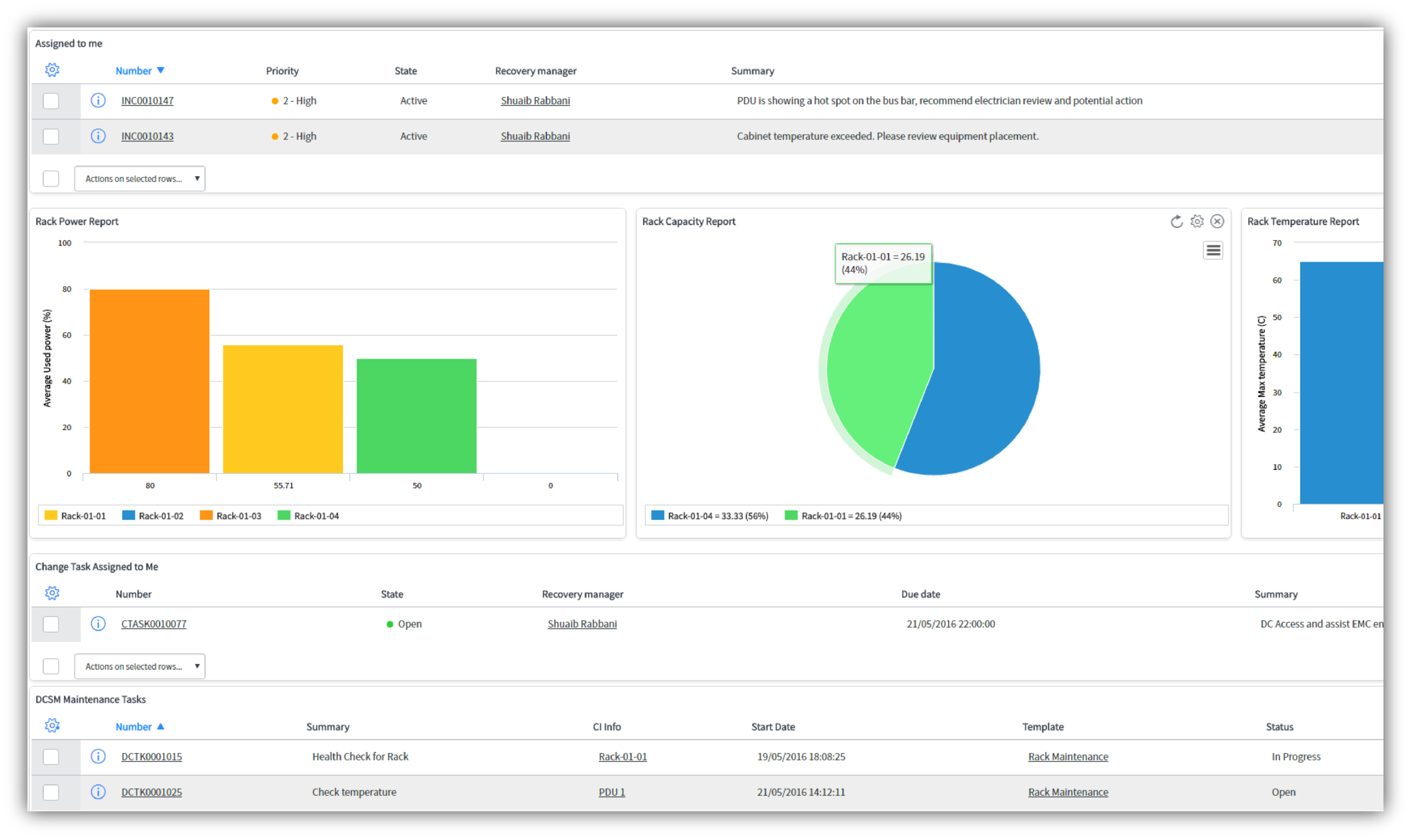Click the yellow 55.71 bar in Rack Power Report
This screenshot has height=840, width=1413.
click(x=283, y=408)
